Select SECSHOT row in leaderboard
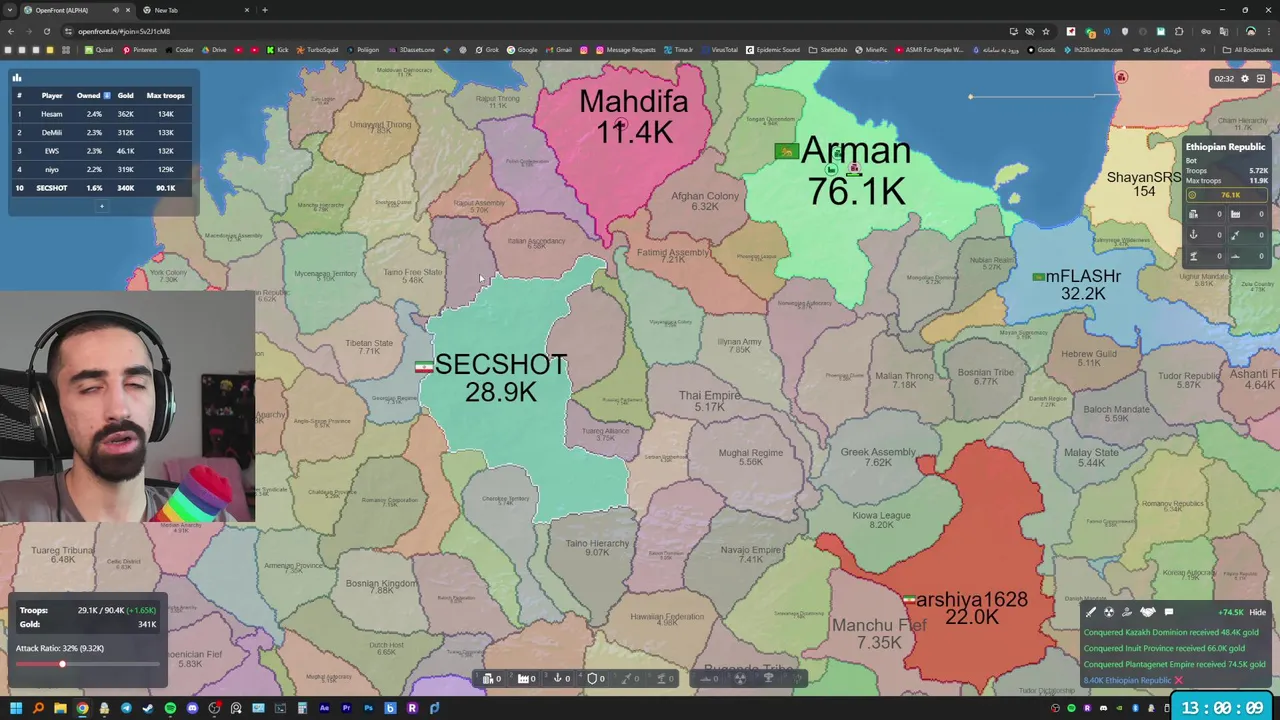 pos(102,188)
